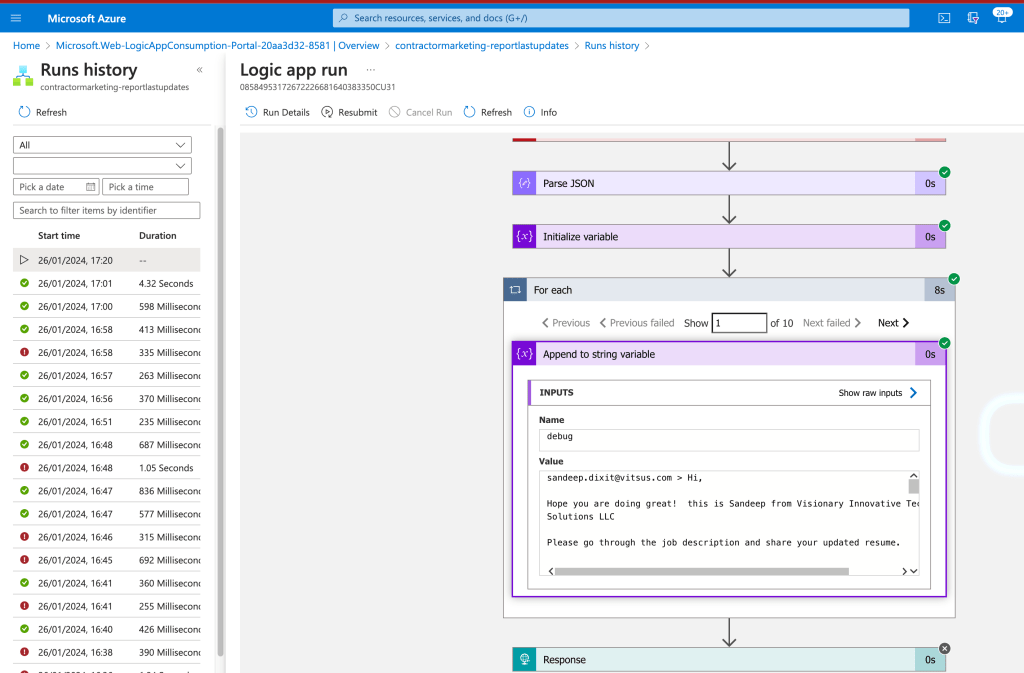
Task: Open the All status filter dropdown
Action: tap(103, 145)
